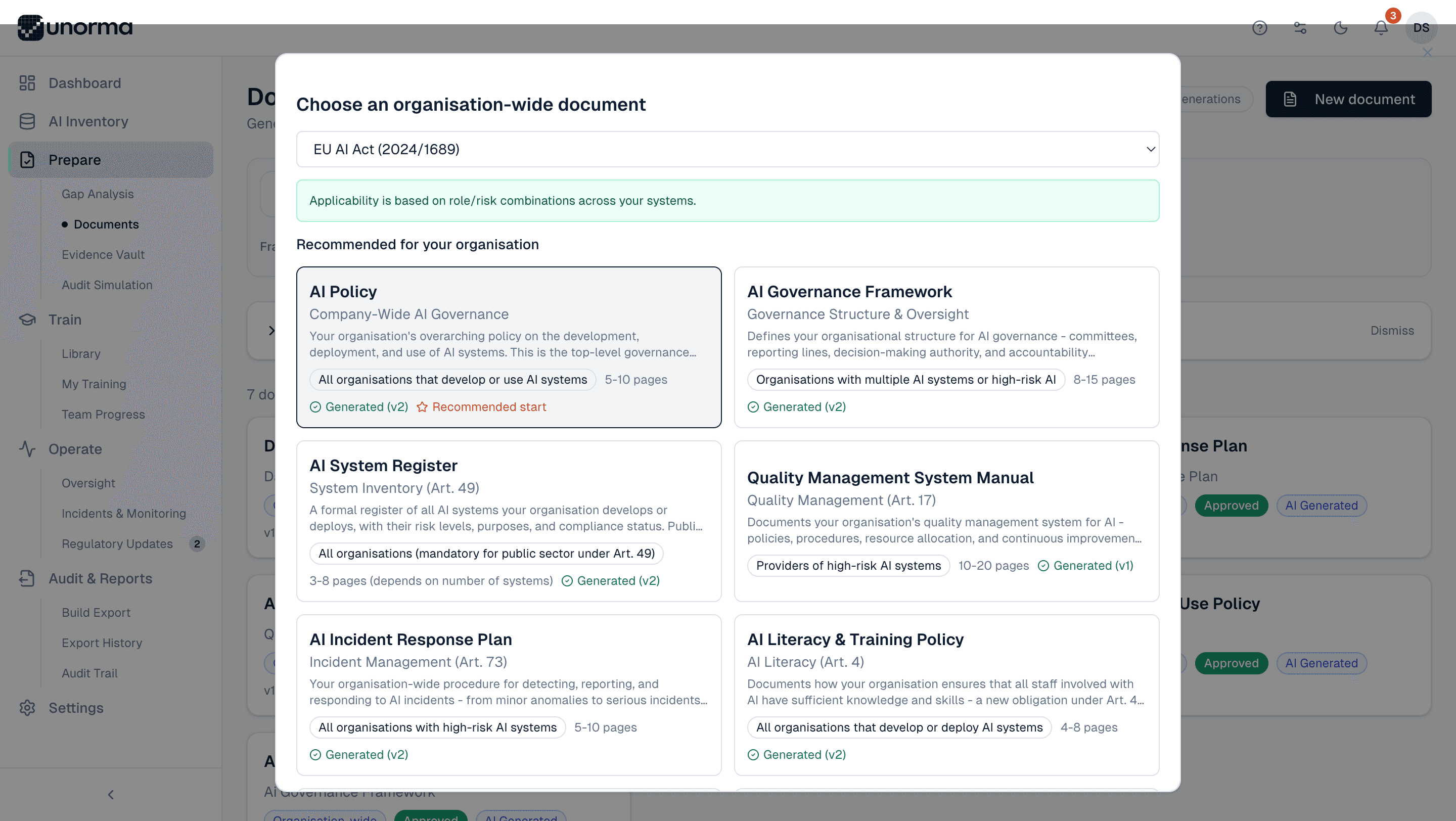The image size is (1456, 821).
Task: Click Generated (v2) check on AI System Register
Action: [x=567, y=581]
